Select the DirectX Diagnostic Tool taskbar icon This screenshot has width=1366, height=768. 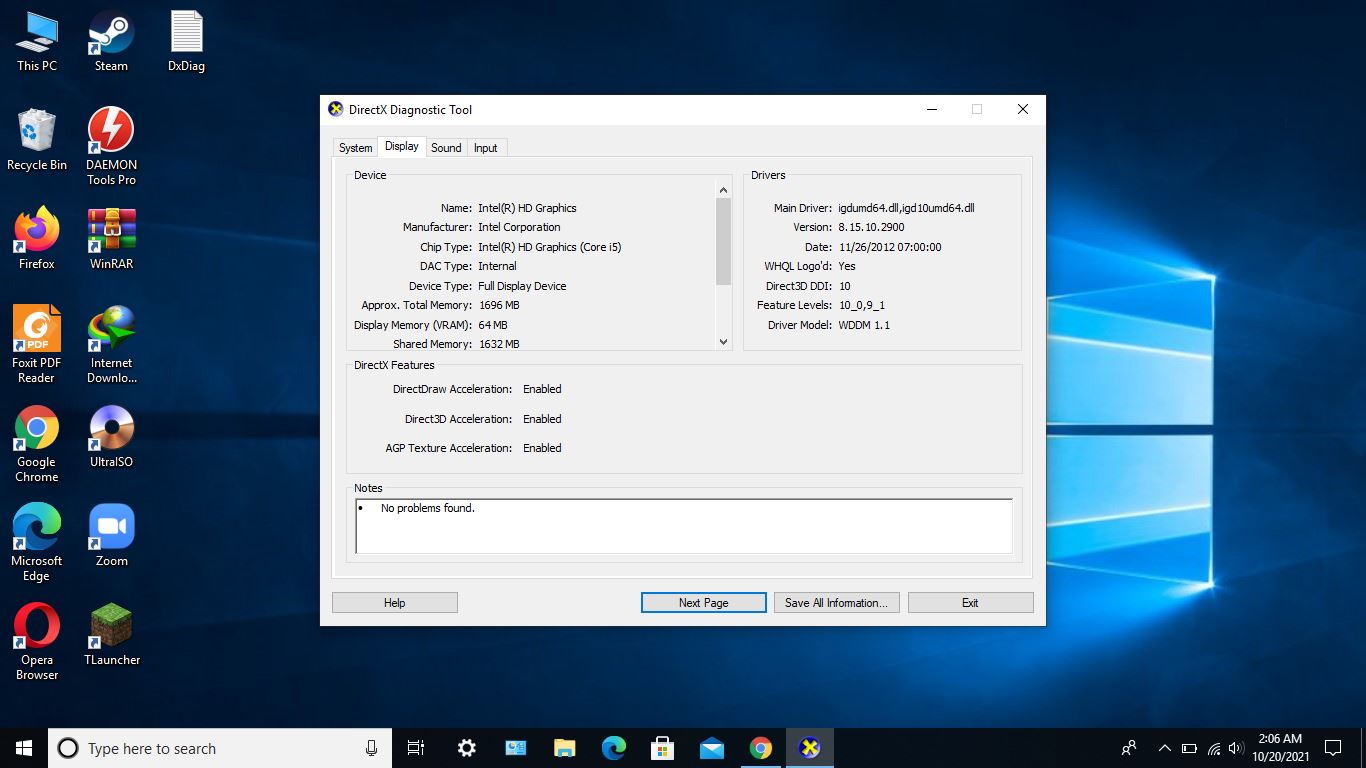[x=809, y=747]
